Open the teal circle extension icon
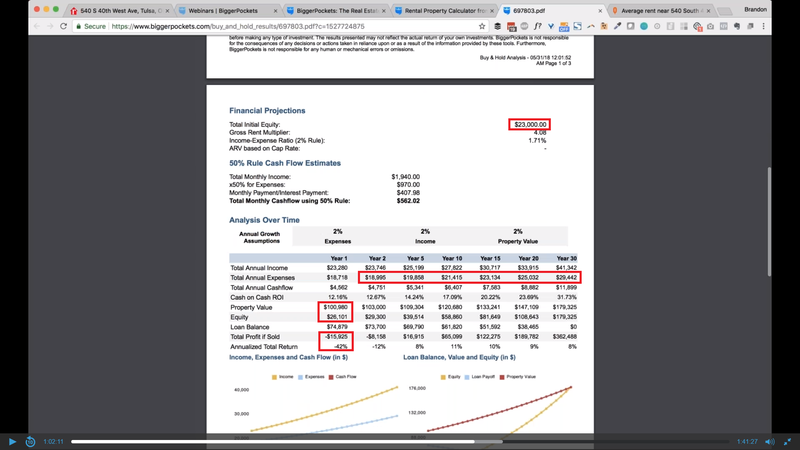Screen dimensions: 800x450 644,26
